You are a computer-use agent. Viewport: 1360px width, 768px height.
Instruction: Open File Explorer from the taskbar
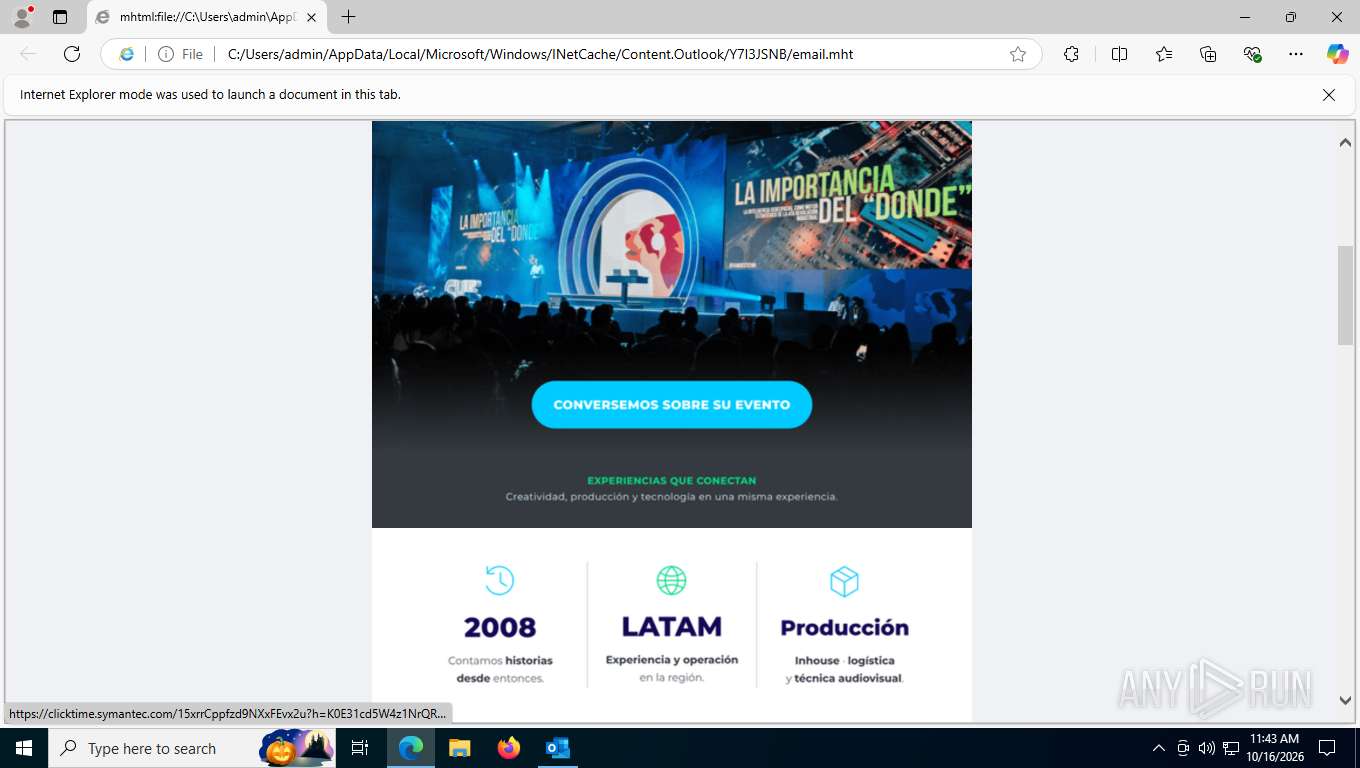tap(459, 748)
